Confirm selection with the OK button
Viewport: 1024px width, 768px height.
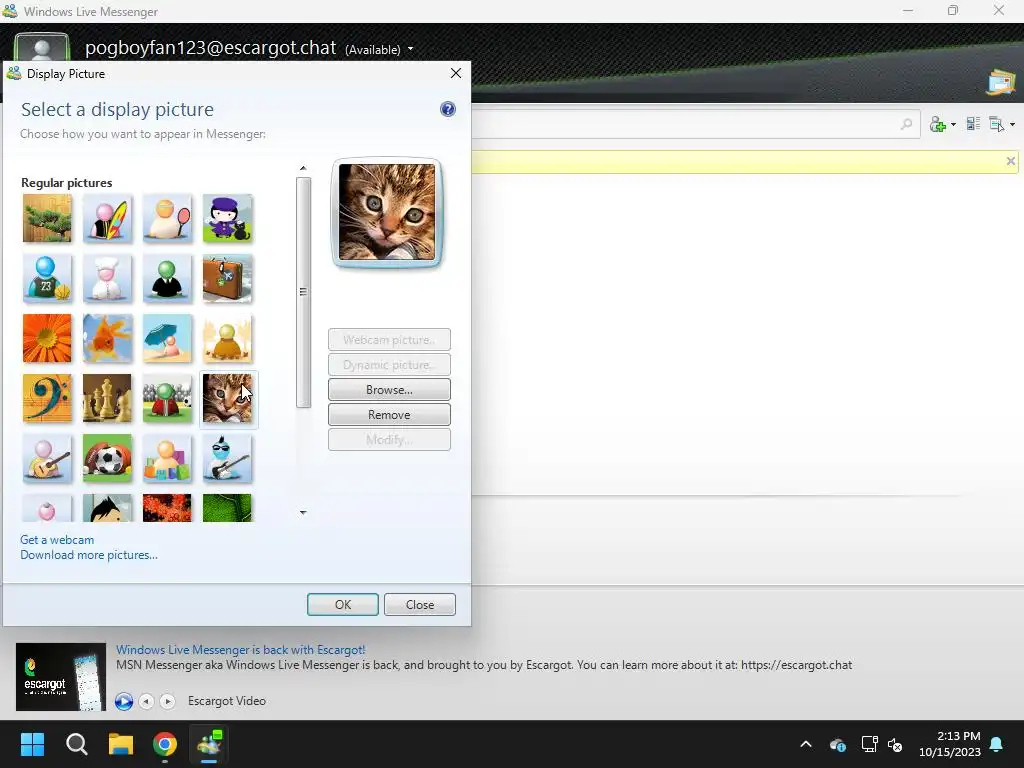[343, 605]
